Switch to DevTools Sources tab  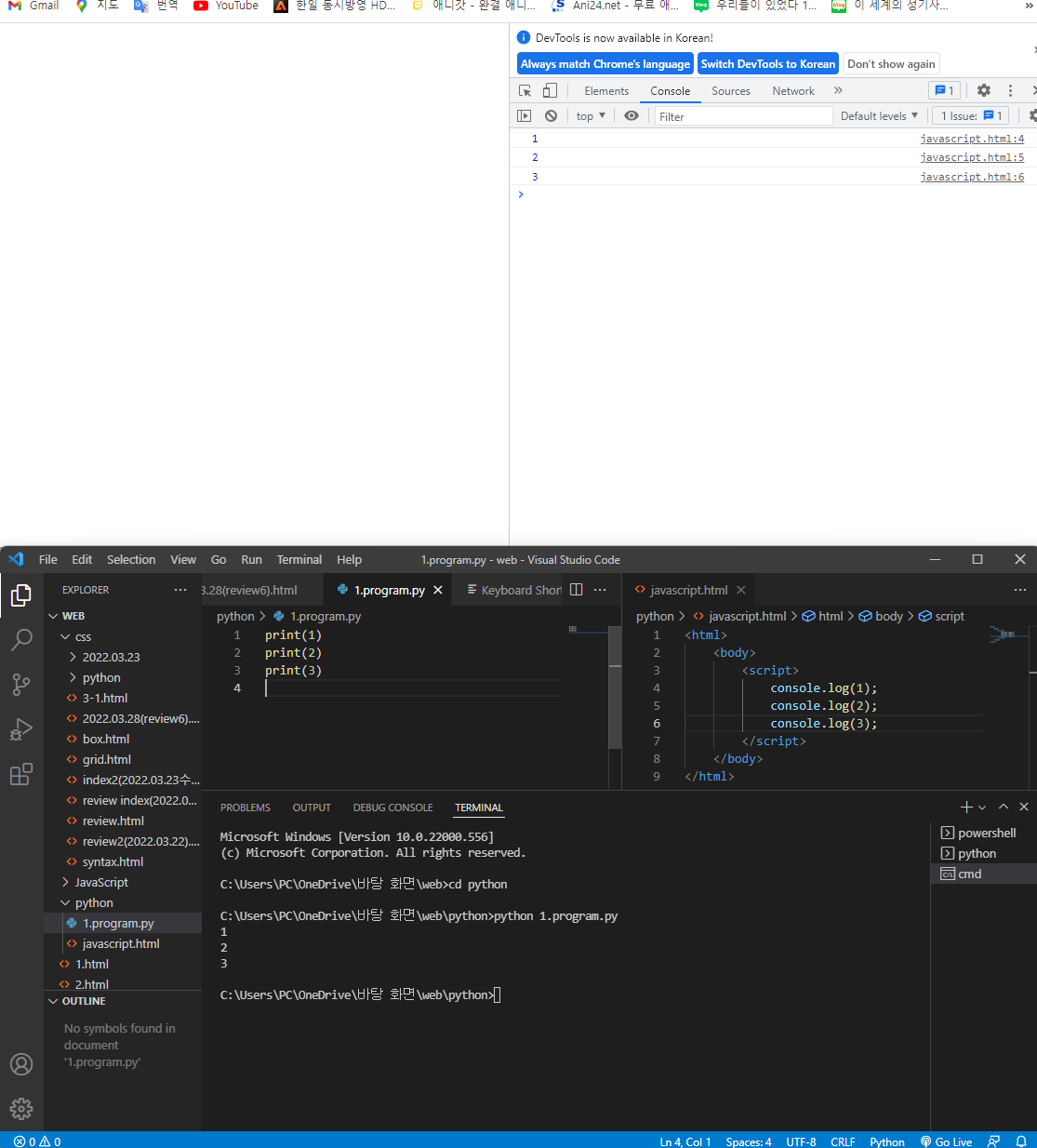(731, 90)
